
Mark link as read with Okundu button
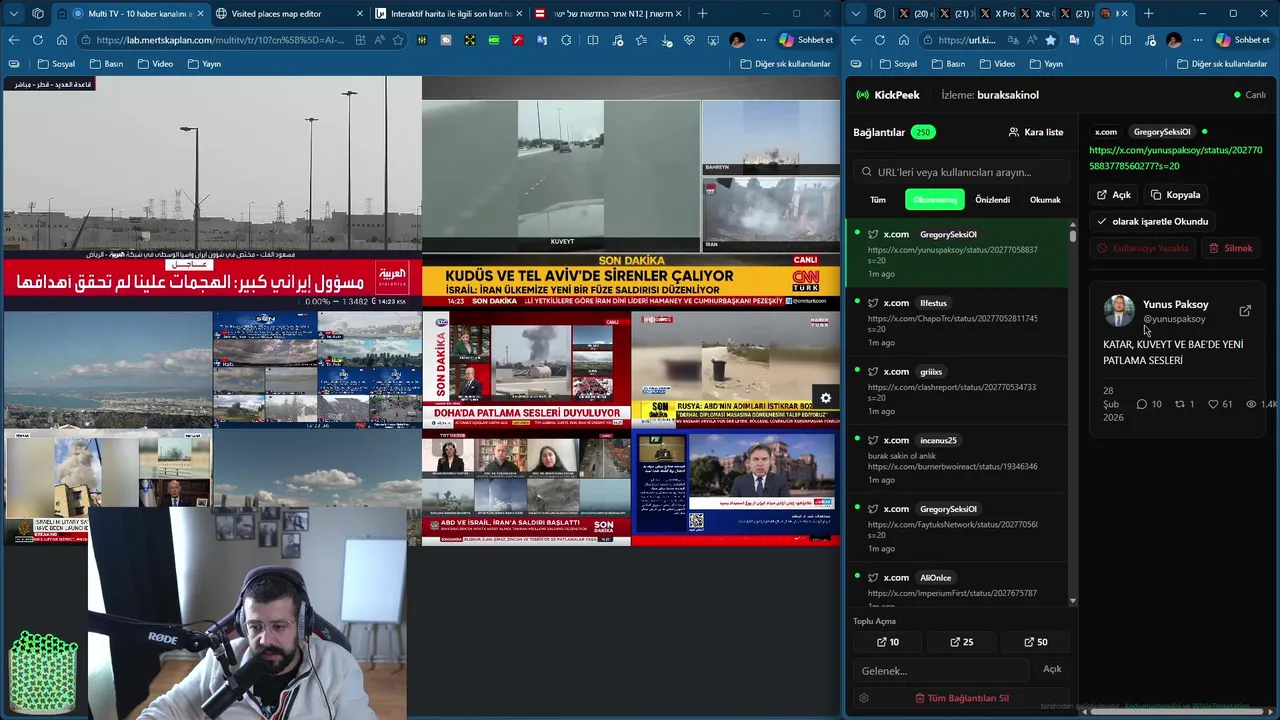coord(1152,221)
